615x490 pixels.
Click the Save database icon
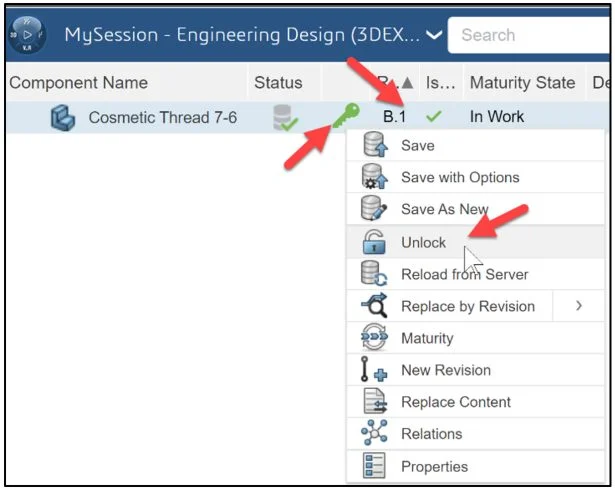tap(375, 145)
